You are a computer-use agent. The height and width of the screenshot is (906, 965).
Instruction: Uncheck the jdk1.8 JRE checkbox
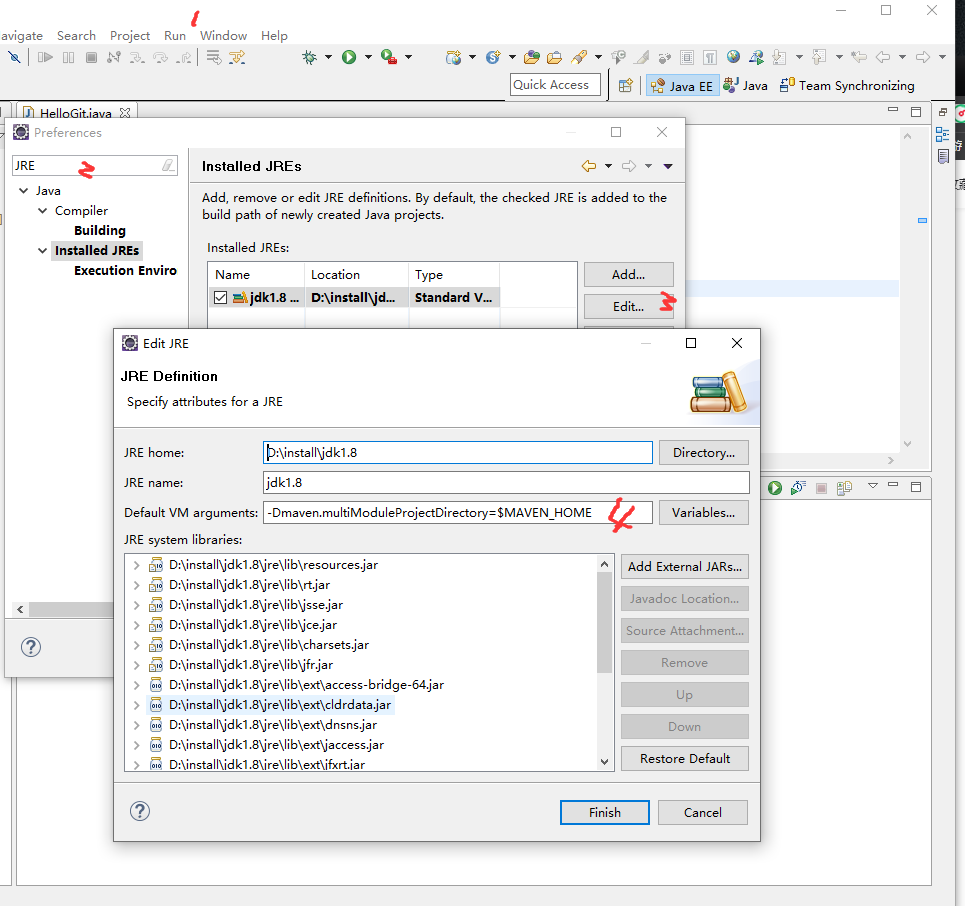tap(220, 298)
